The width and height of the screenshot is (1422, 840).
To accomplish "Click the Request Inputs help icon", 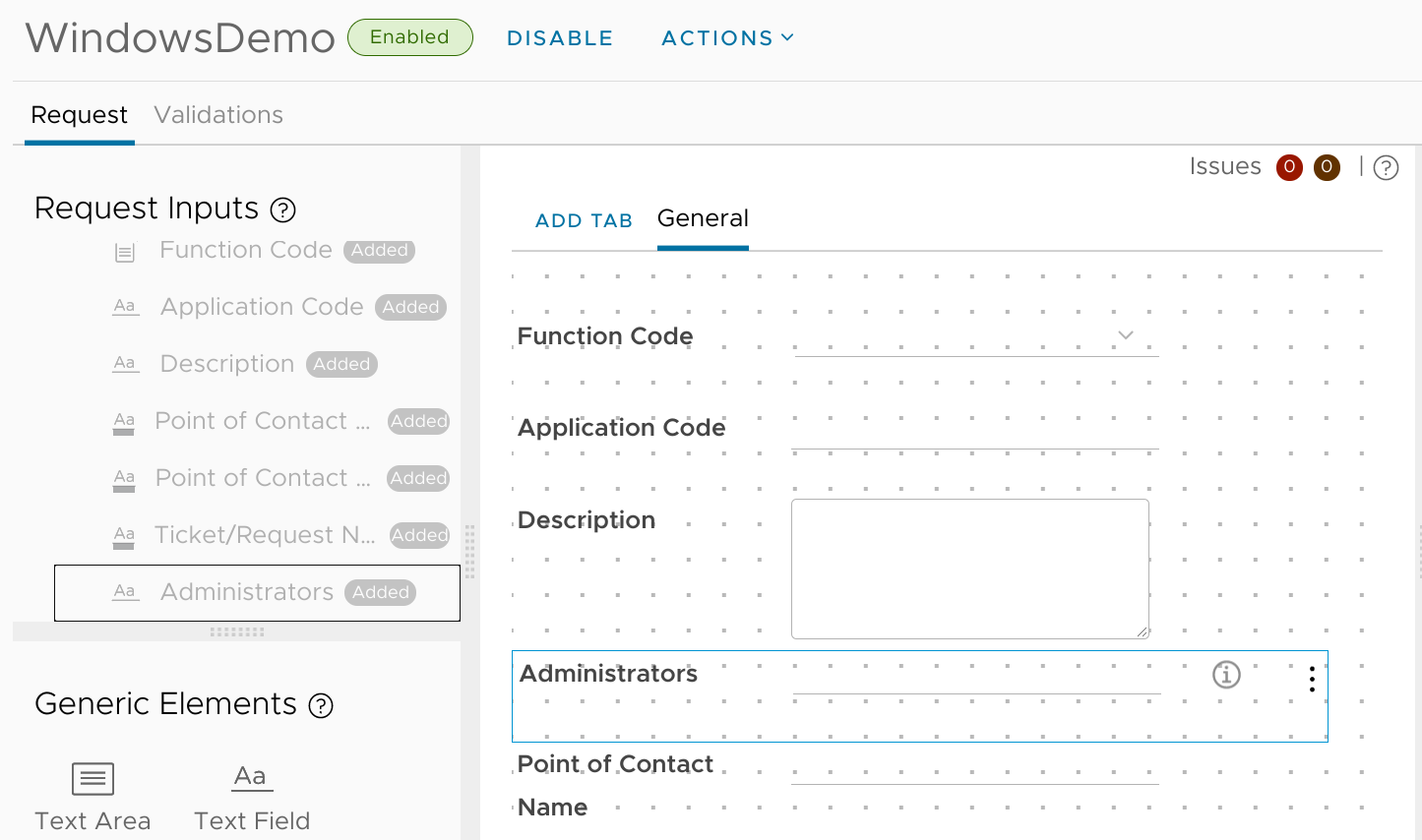I will [282, 210].
